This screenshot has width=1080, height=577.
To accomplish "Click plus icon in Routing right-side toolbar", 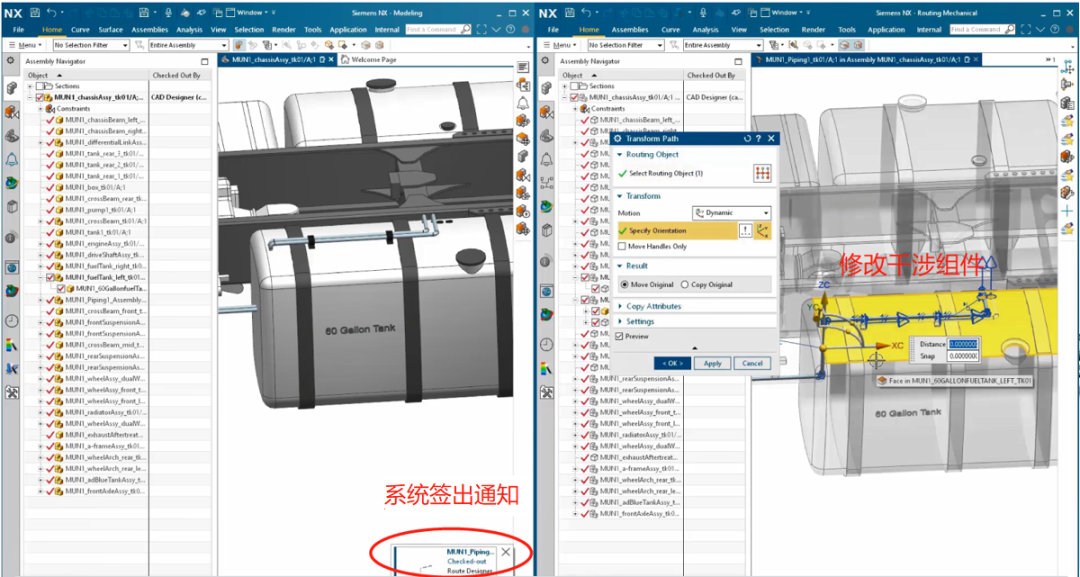I will pos(1068,211).
